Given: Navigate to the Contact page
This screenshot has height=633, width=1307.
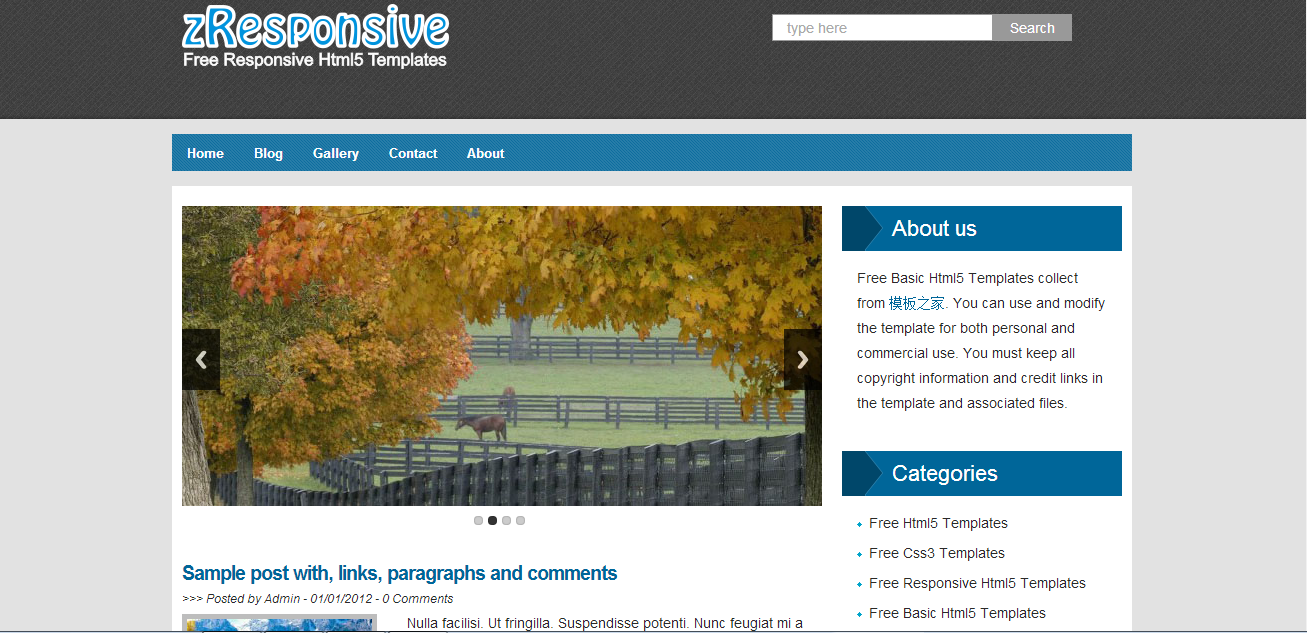Looking at the screenshot, I should pyautogui.click(x=413, y=153).
